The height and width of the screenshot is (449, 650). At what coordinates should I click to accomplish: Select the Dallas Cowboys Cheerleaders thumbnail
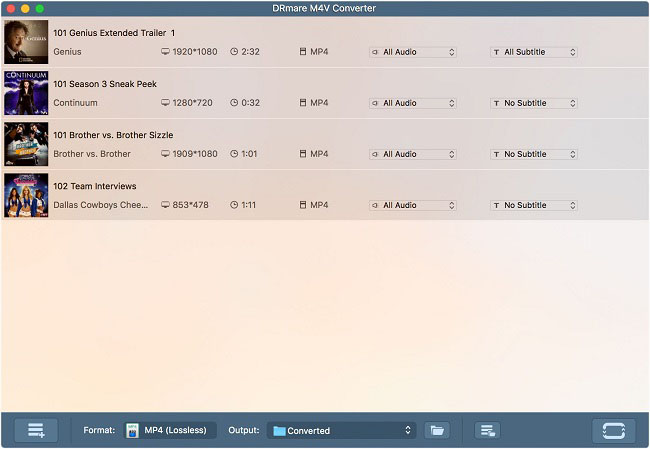(x=26, y=195)
